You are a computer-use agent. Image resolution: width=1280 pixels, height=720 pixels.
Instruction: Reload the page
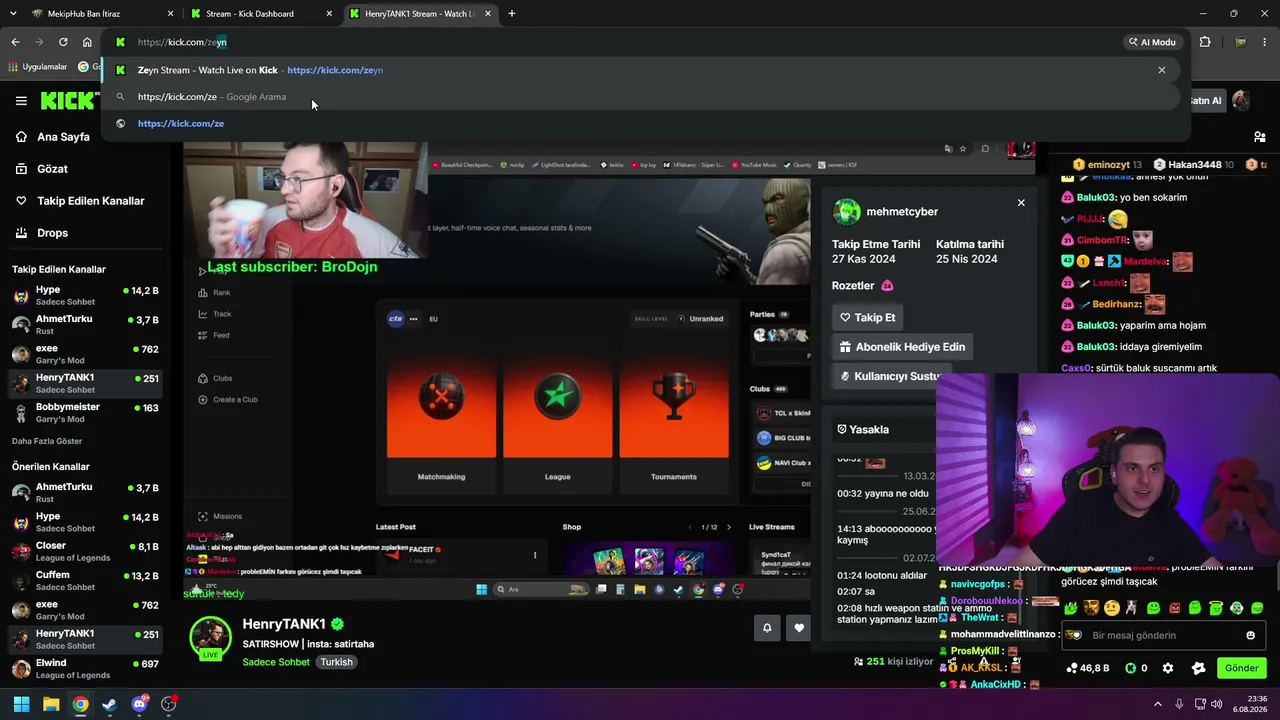pyautogui.click(x=63, y=42)
